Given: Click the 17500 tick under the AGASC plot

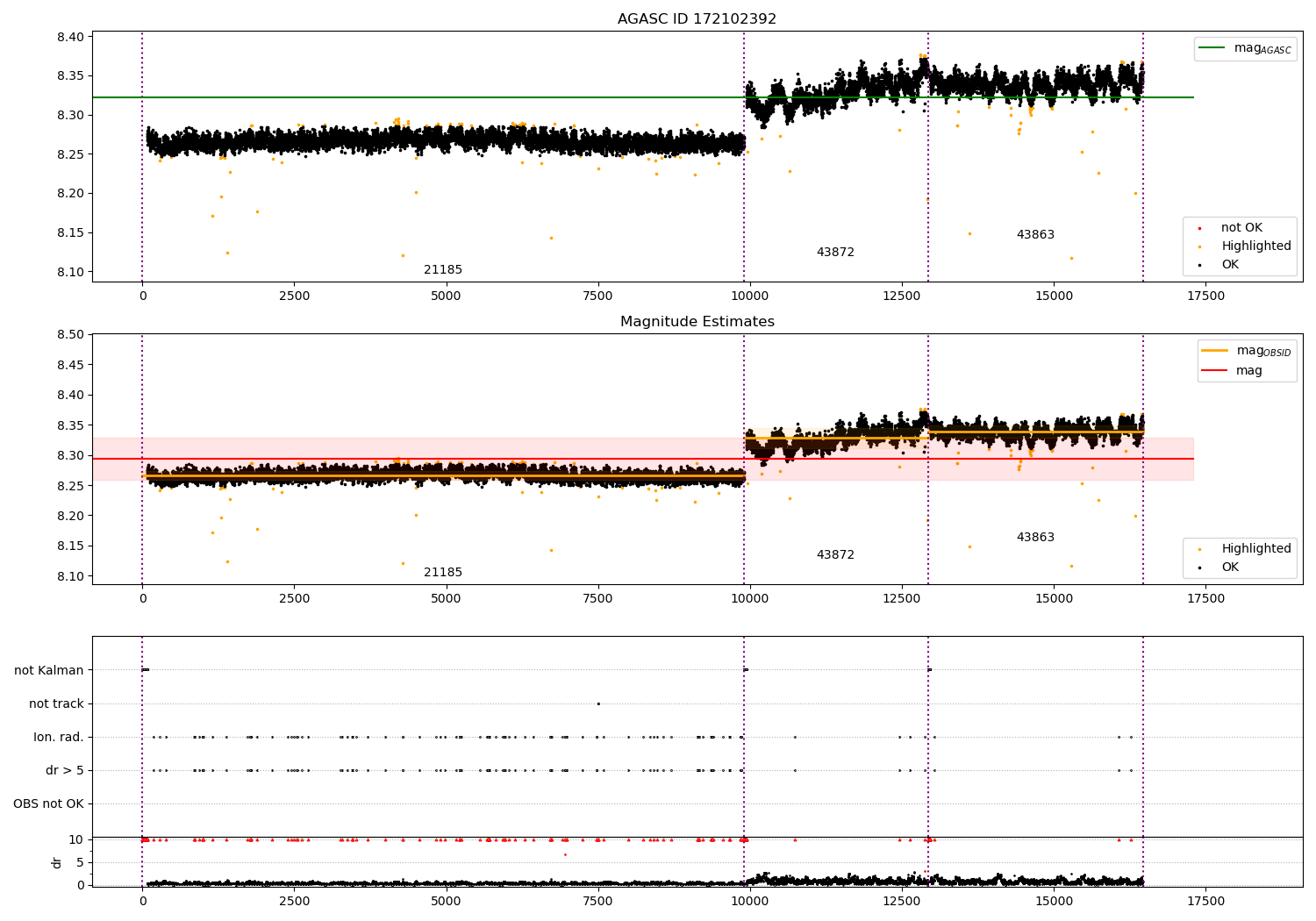Looking at the screenshot, I should click(x=1205, y=296).
